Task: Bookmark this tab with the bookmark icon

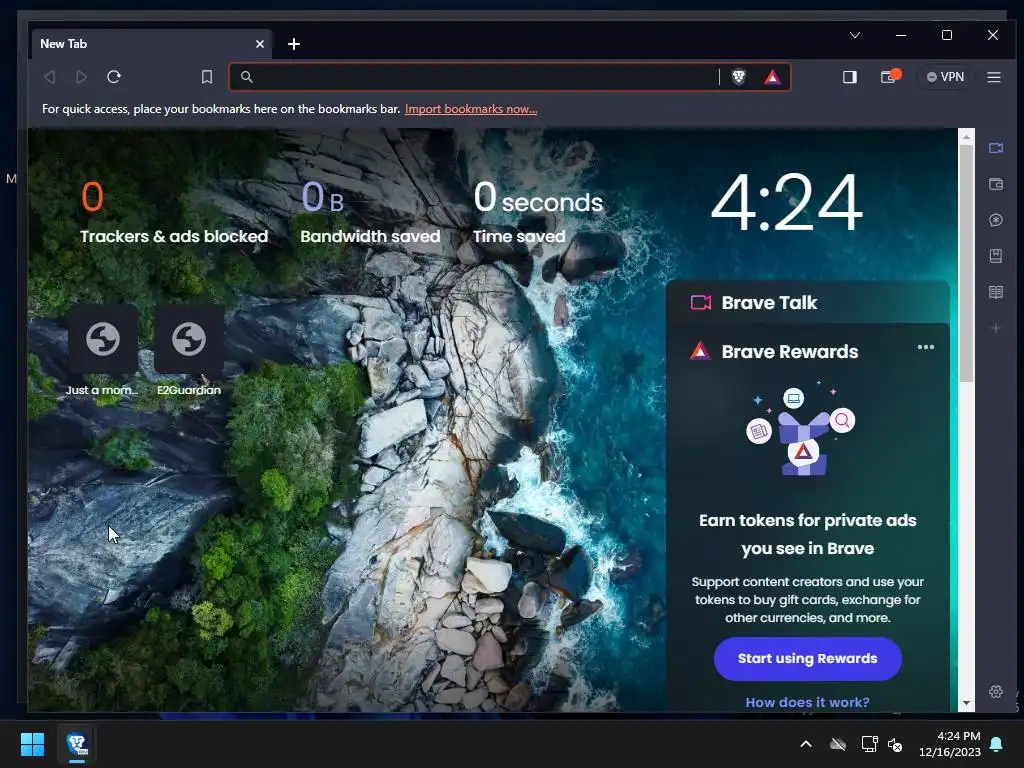Action: 207,77
